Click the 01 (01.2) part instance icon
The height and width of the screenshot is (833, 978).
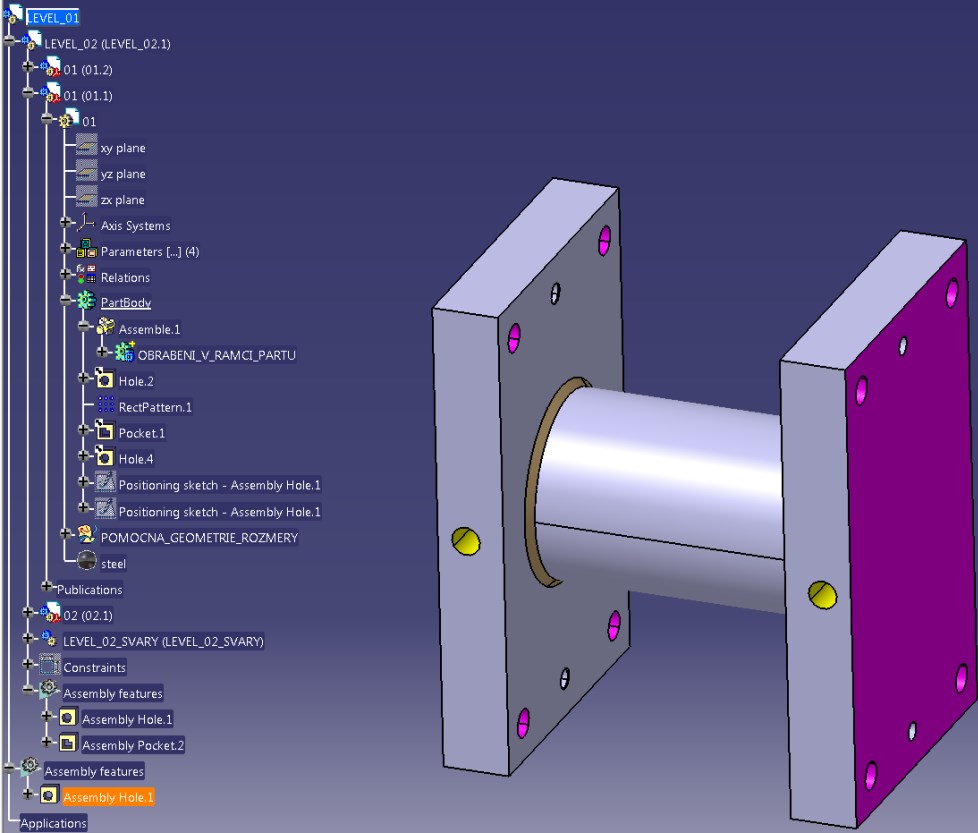[51, 67]
